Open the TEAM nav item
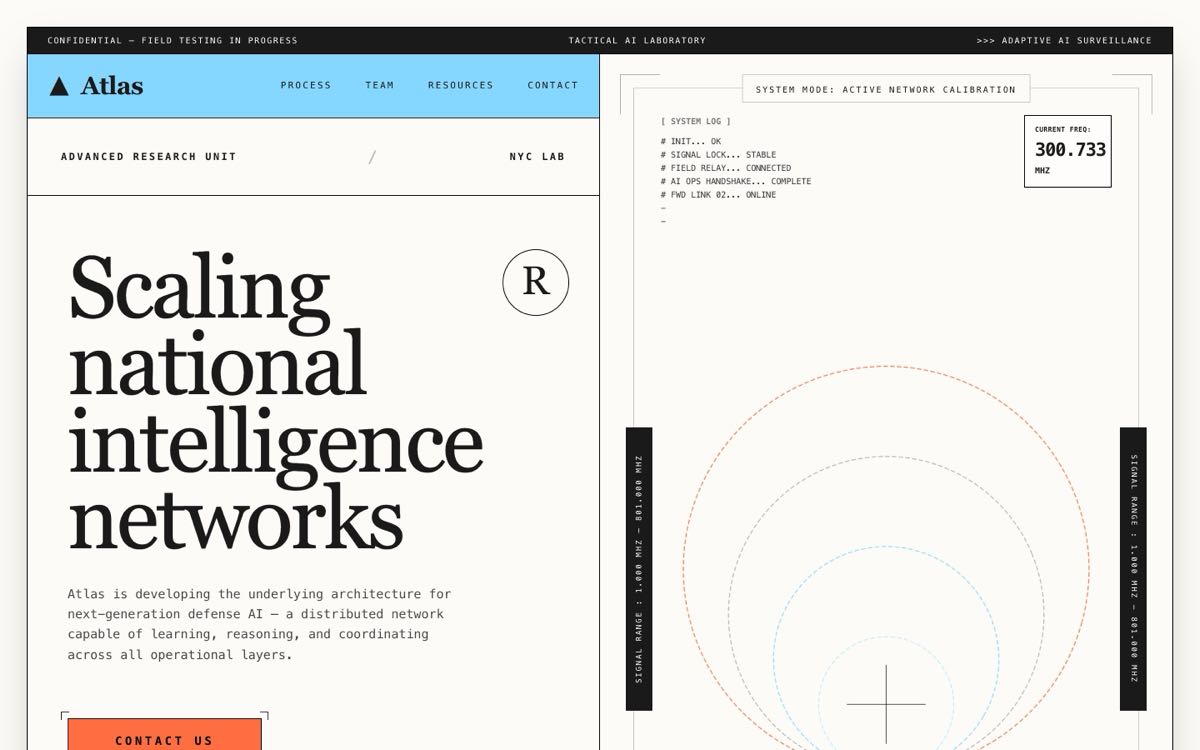Image resolution: width=1200 pixels, height=750 pixels. tap(380, 85)
